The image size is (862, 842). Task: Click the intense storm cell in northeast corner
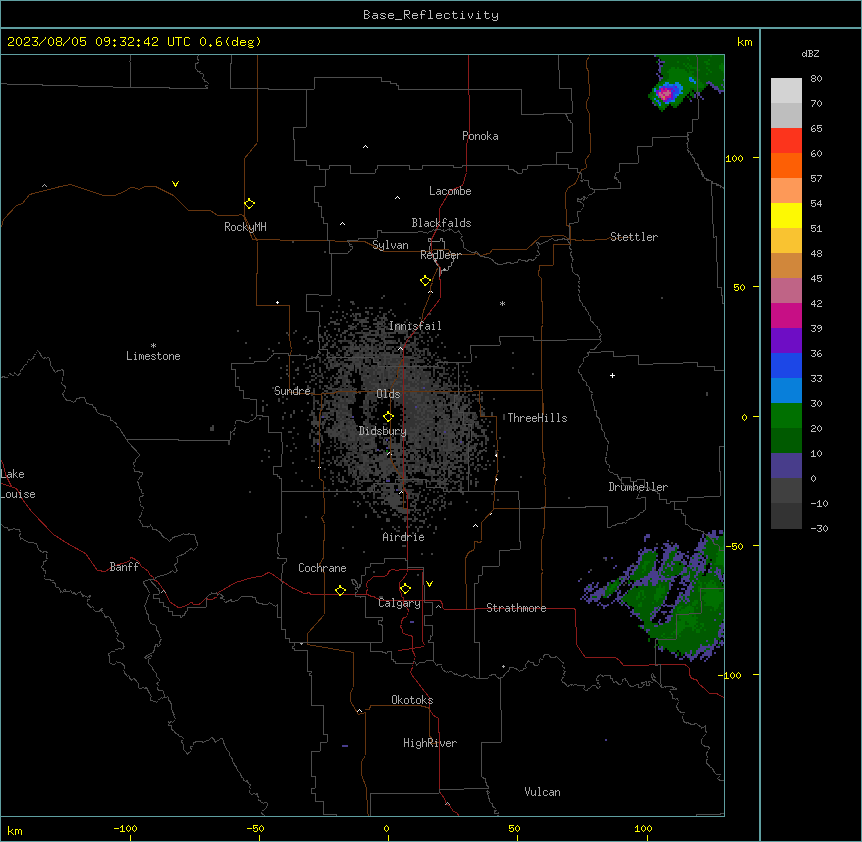666,93
